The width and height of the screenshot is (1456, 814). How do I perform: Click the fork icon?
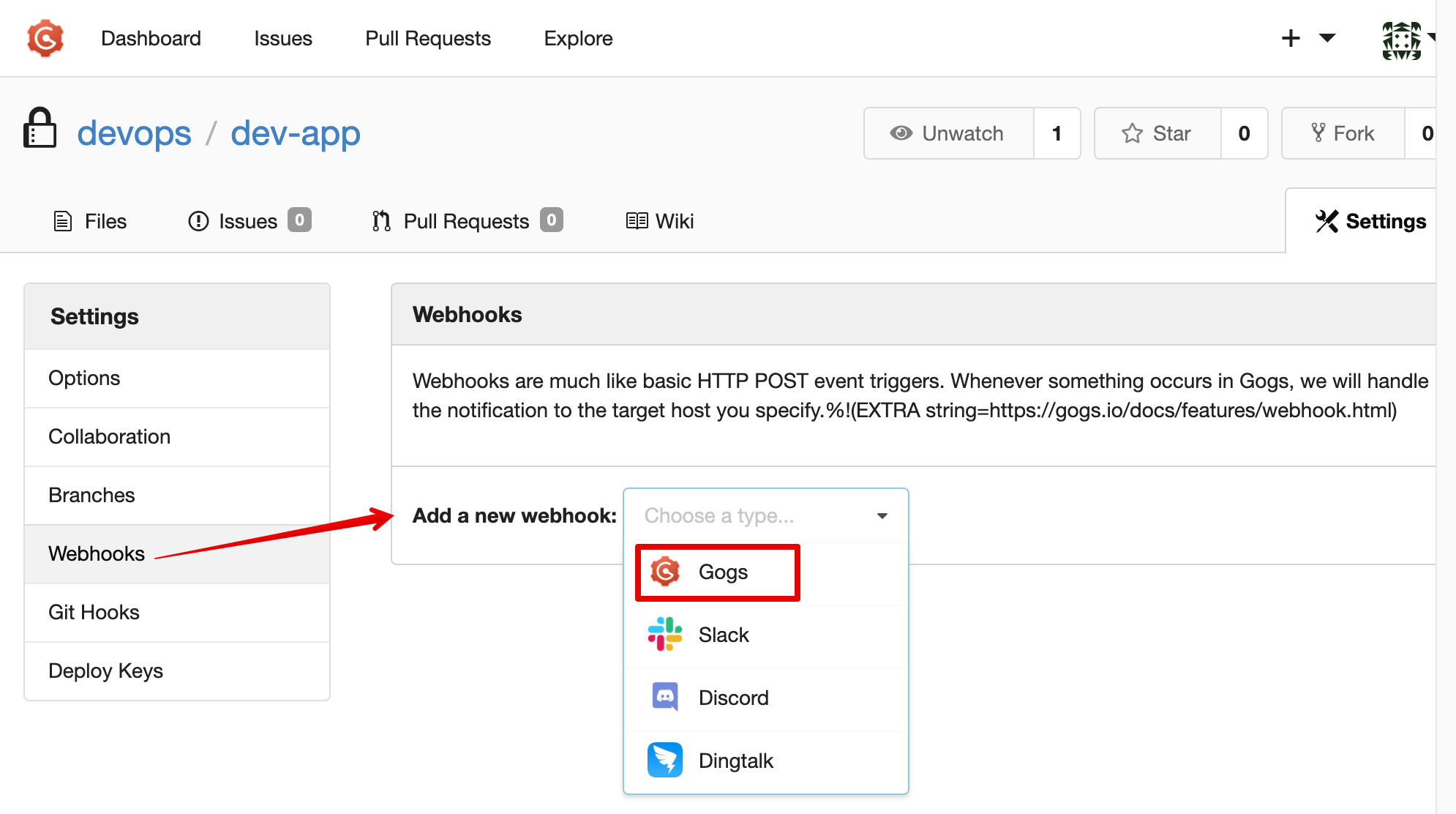pyautogui.click(x=1318, y=133)
